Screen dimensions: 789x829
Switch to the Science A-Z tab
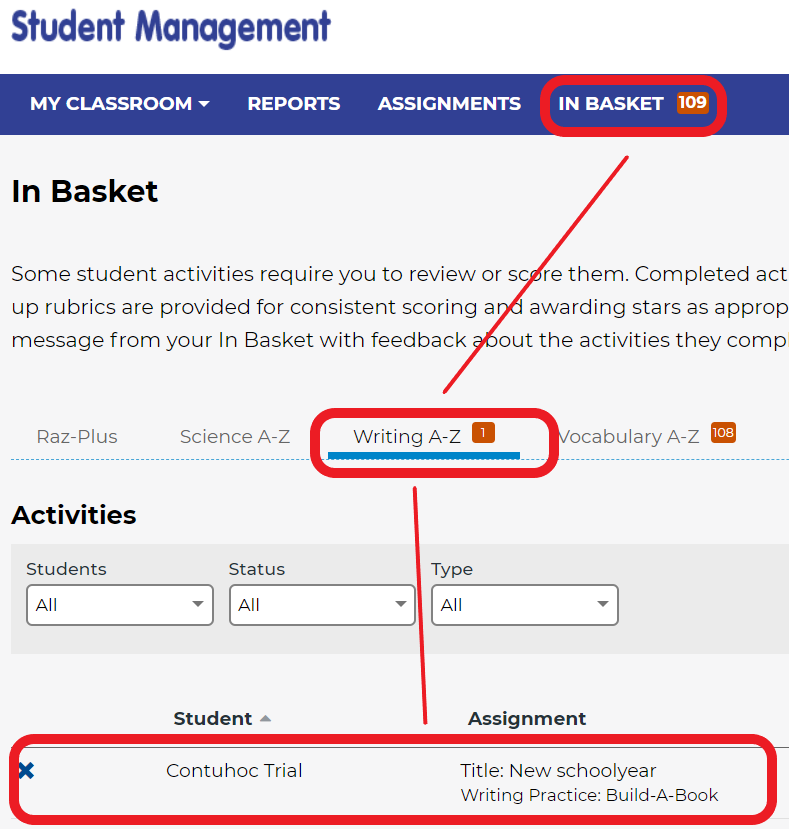pyautogui.click(x=235, y=437)
